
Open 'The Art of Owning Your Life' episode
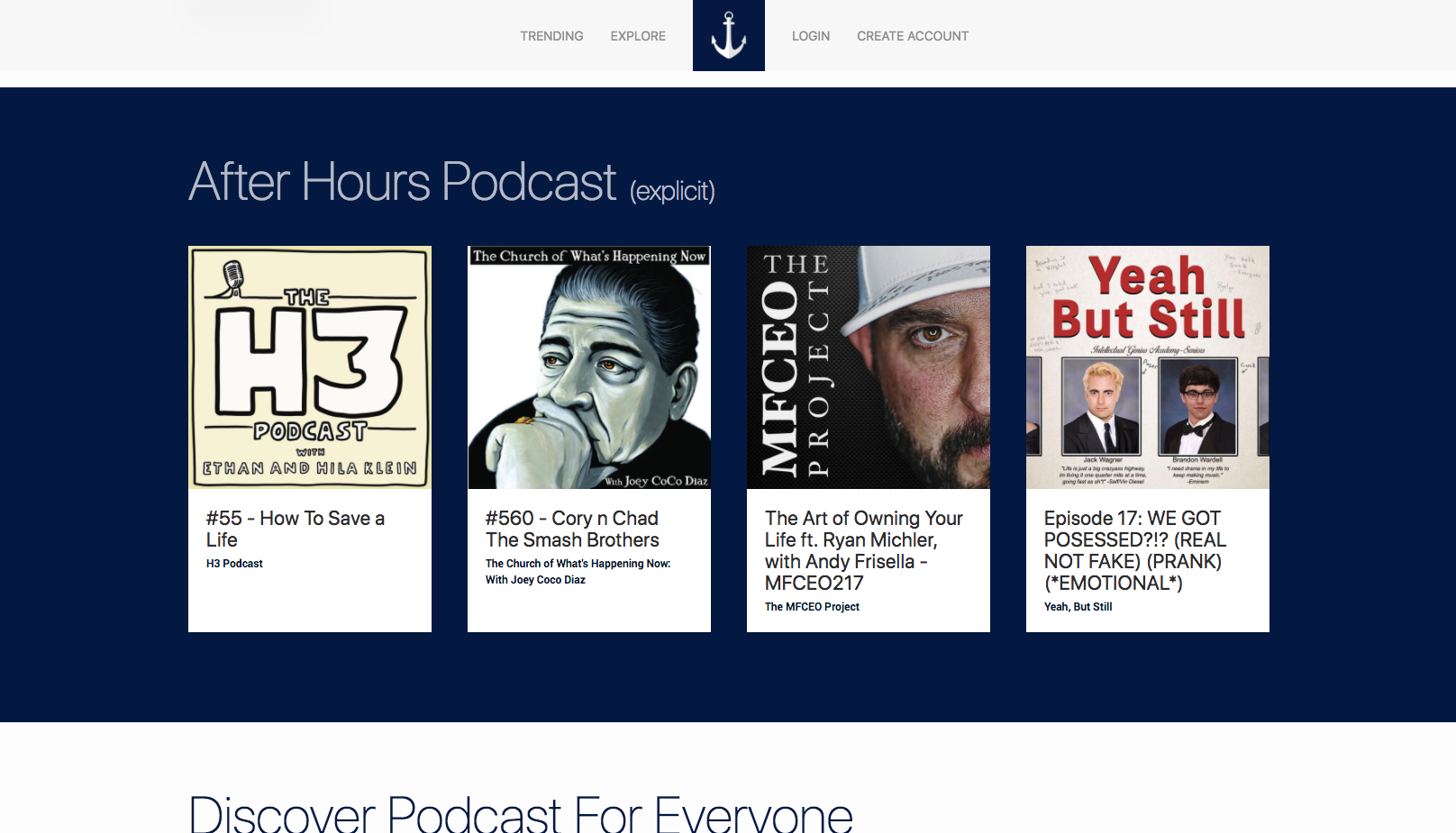[x=864, y=550]
